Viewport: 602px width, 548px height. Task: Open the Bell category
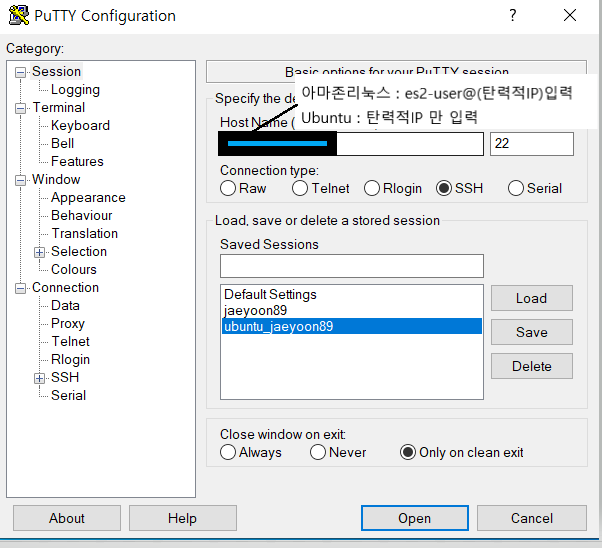[x=62, y=143]
